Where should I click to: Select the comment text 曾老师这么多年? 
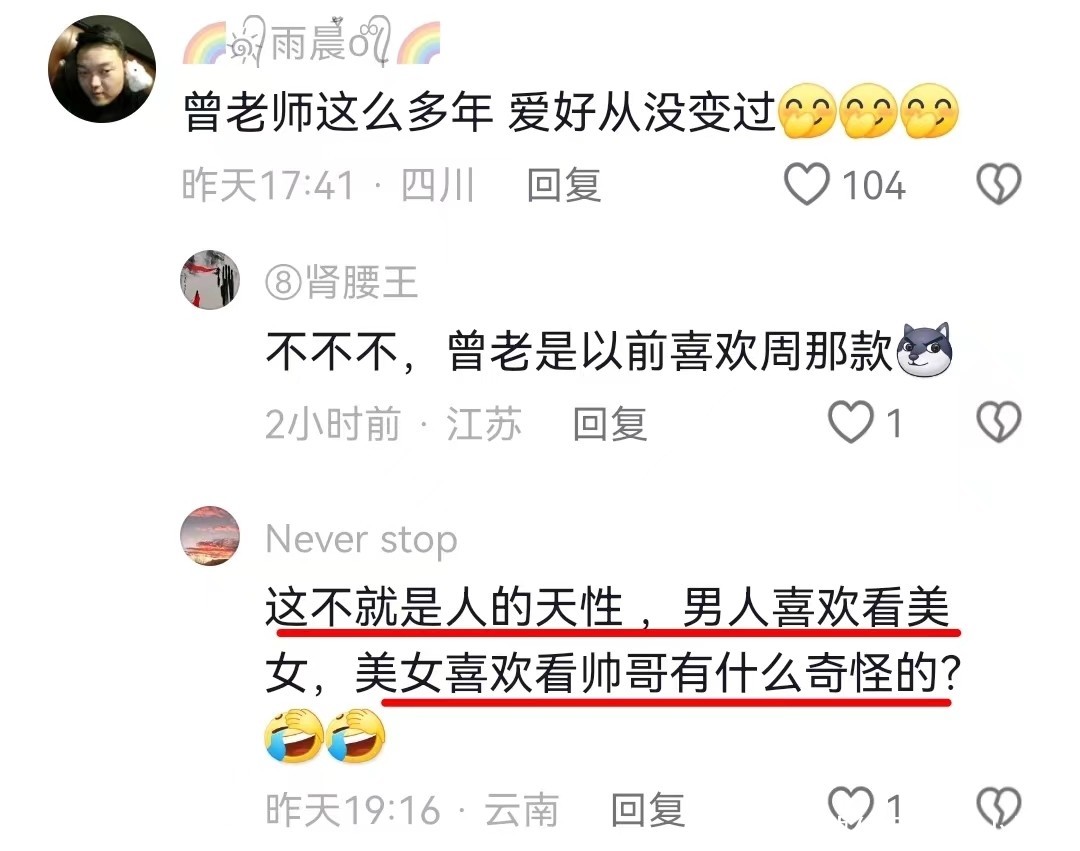pos(338,112)
